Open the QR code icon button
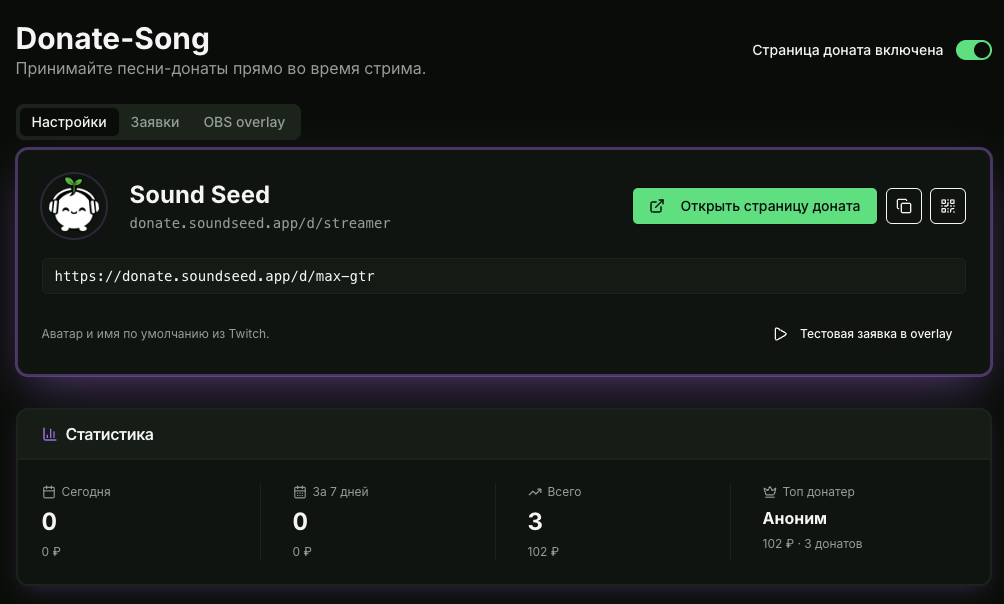 pyautogui.click(x=948, y=206)
